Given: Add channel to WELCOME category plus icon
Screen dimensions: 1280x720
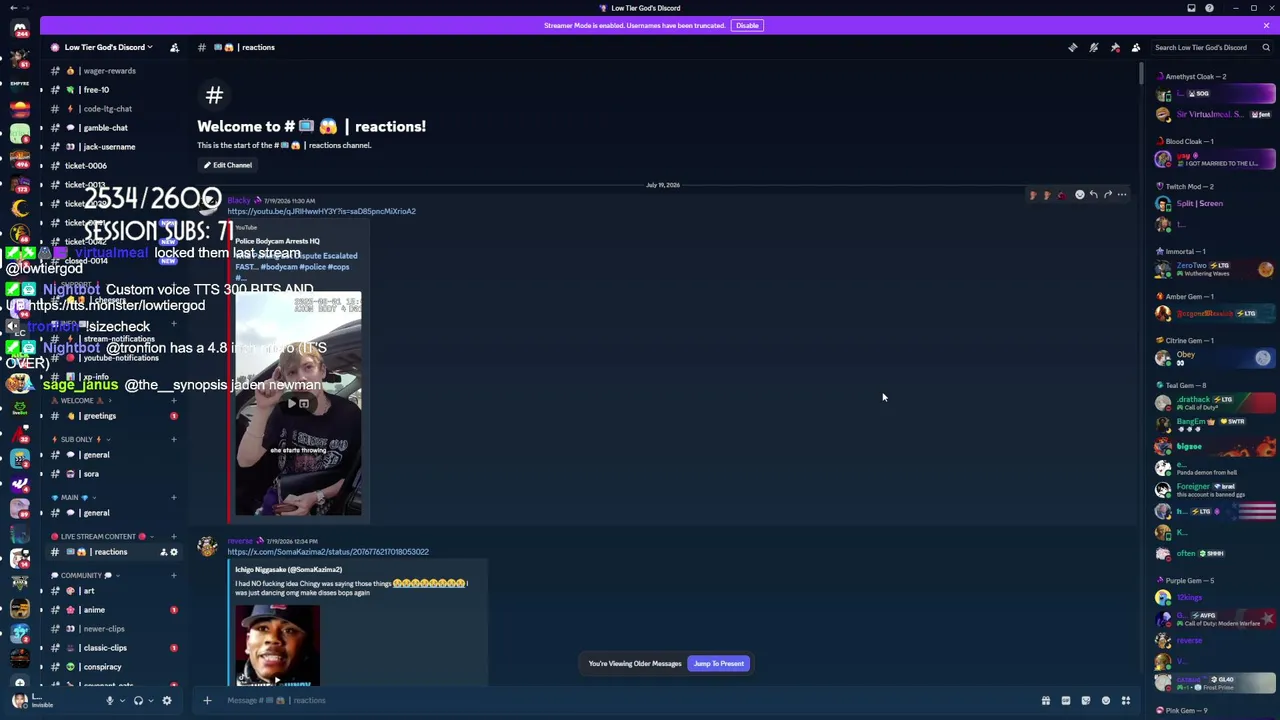Looking at the screenshot, I should click(174, 401).
